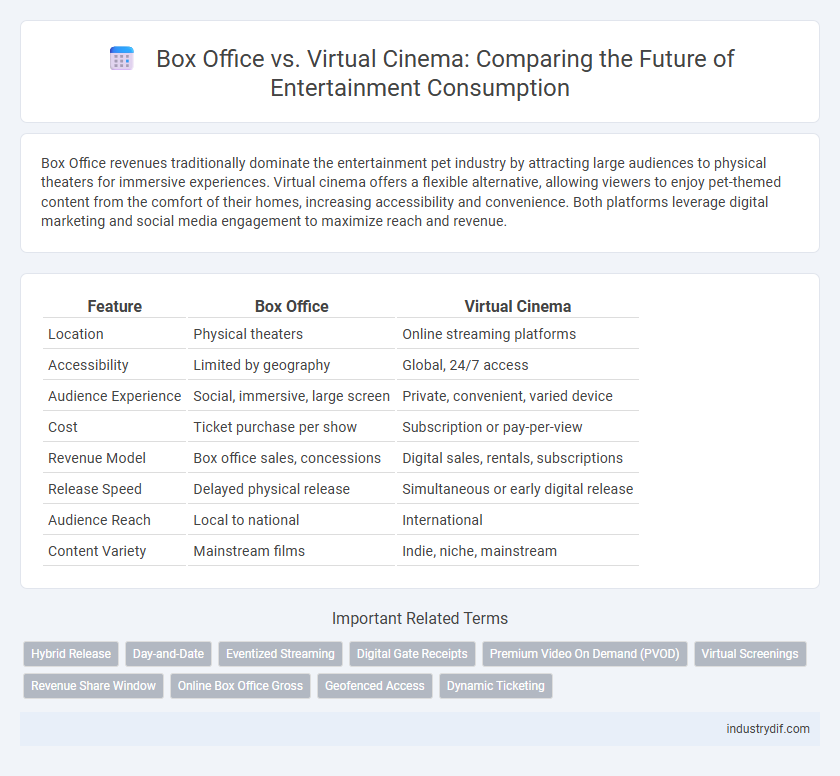Click the Limited by geography cell
This screenshot has width=840, height=776.
pos(291,365)
